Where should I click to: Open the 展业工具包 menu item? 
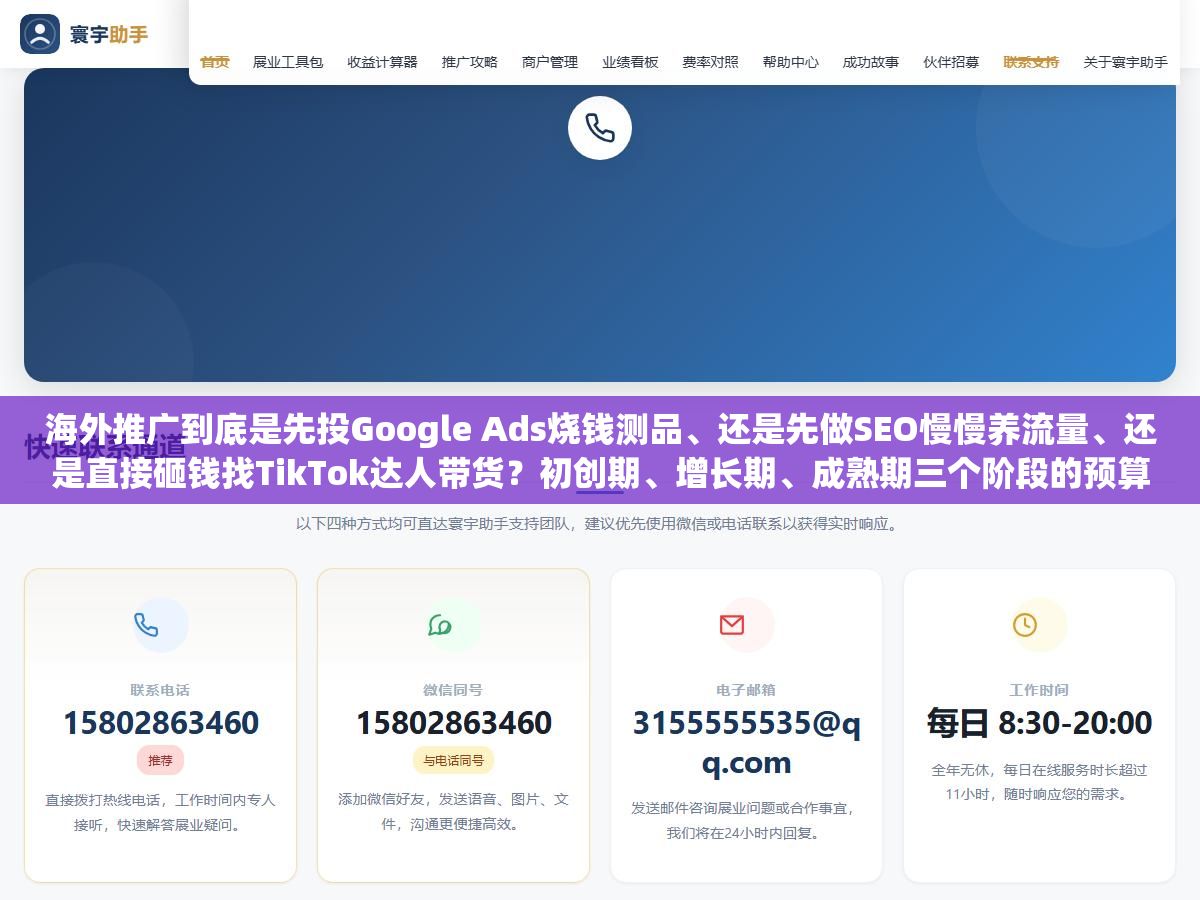(x=288, y=62)
